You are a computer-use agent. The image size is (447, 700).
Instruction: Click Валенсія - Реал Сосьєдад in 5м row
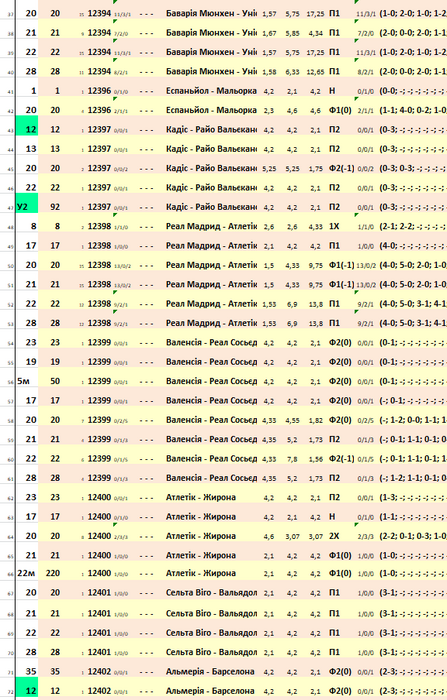[x=211, y=381]
